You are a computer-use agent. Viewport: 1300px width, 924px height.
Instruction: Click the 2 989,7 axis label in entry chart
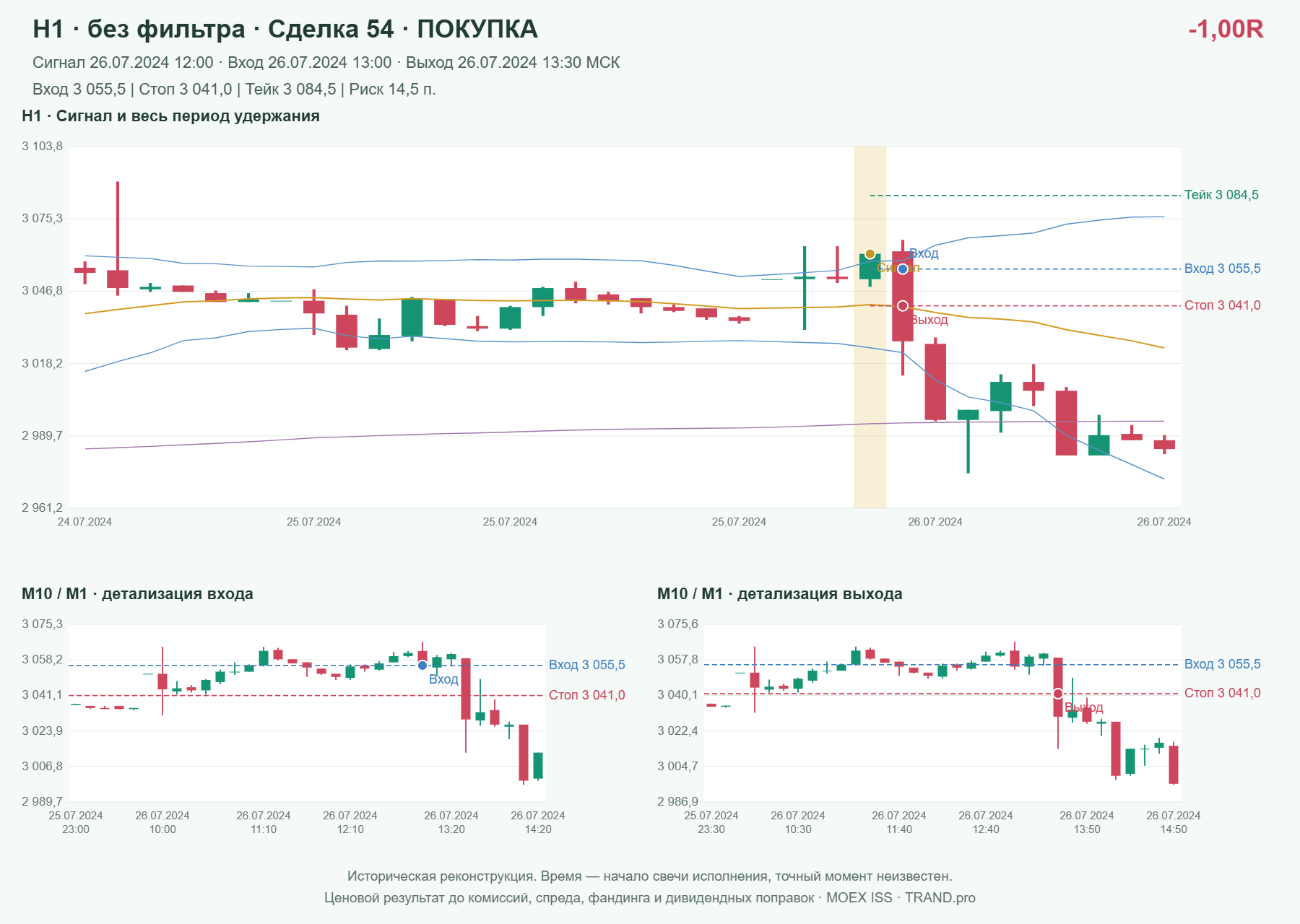pyautogui.click(x=42, y=801)
